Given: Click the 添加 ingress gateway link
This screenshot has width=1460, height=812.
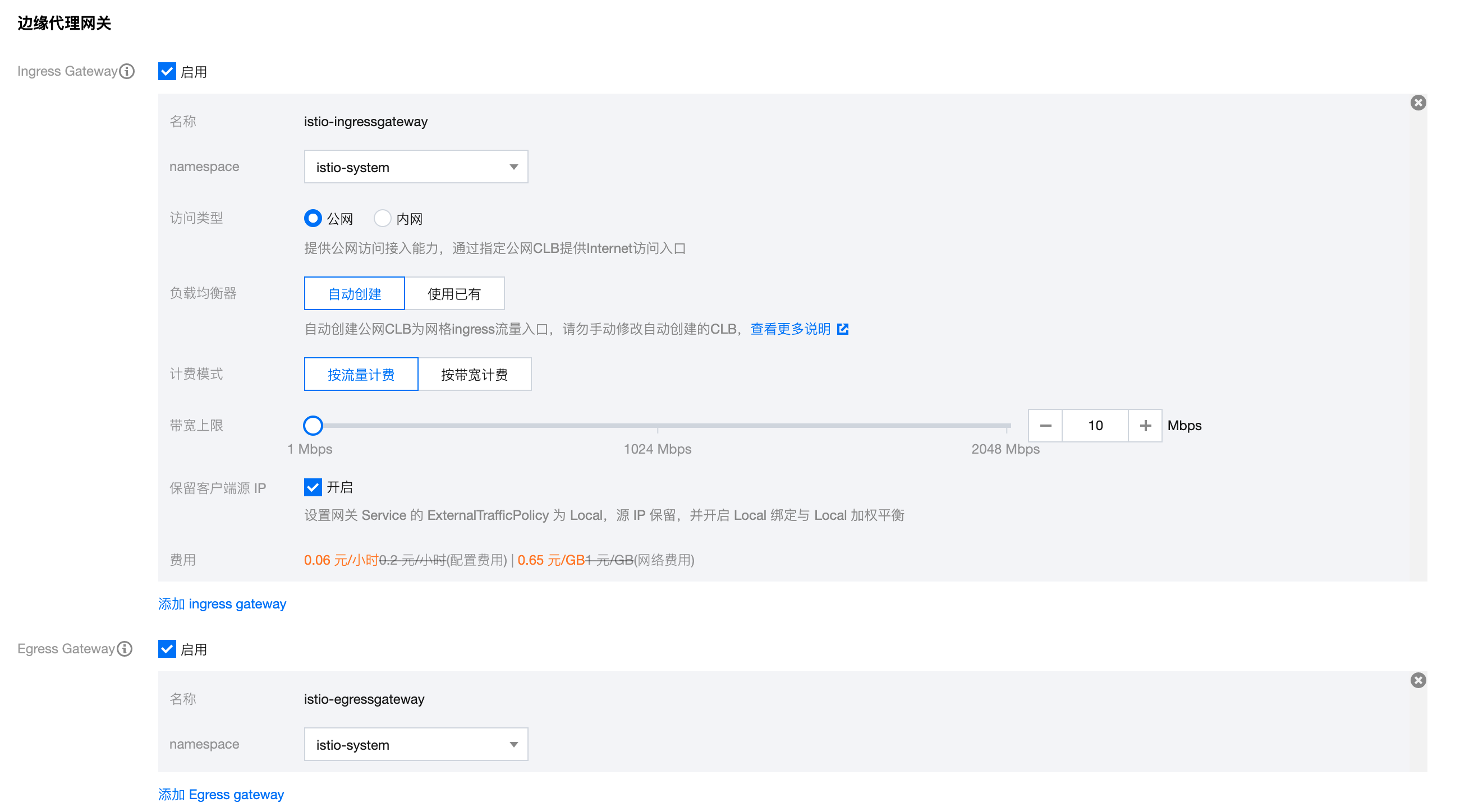Looking at the screenshot, I should pyautogui.click(x=222, y=604).
